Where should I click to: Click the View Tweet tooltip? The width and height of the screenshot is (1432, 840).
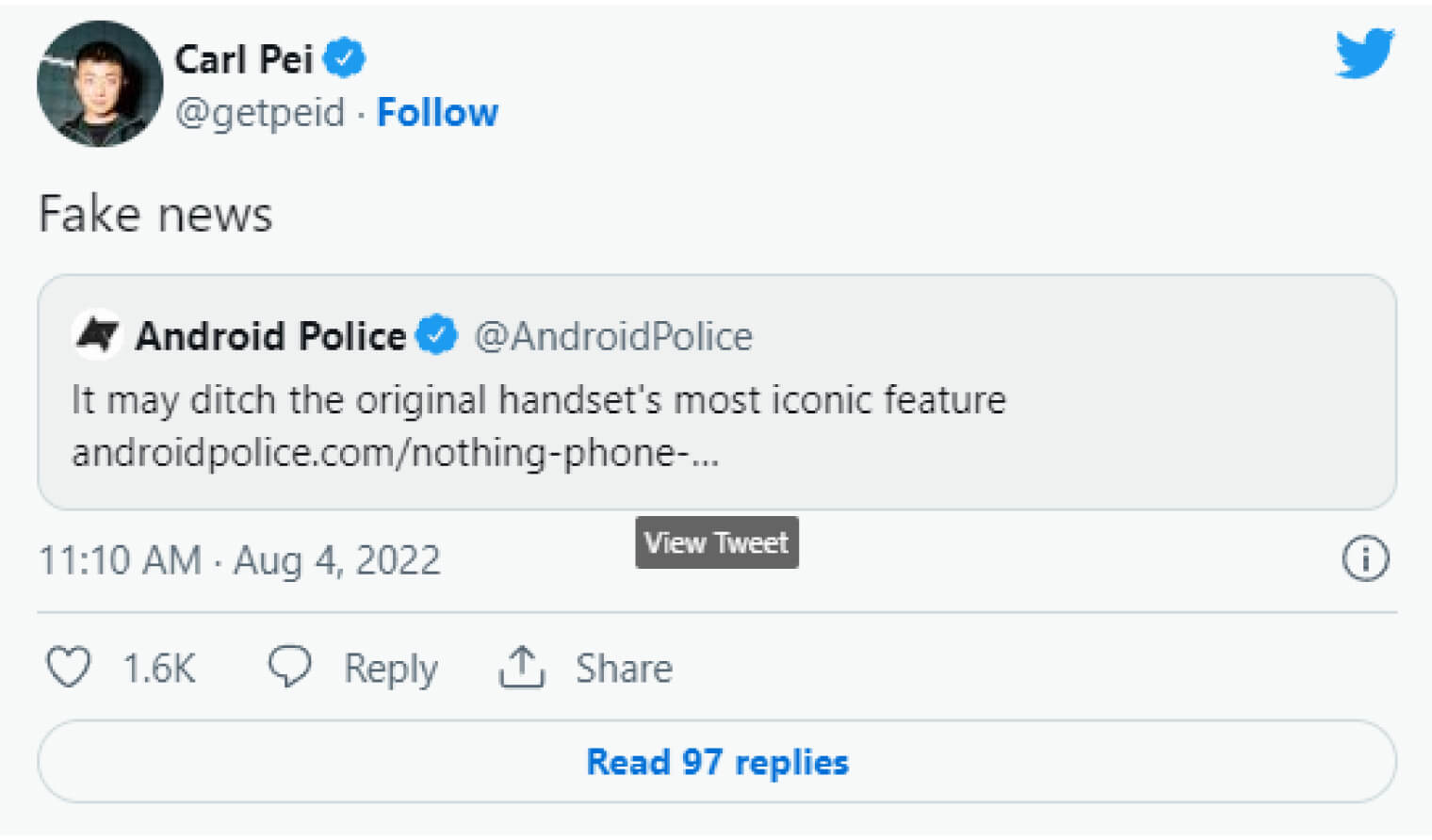(716, 542)
